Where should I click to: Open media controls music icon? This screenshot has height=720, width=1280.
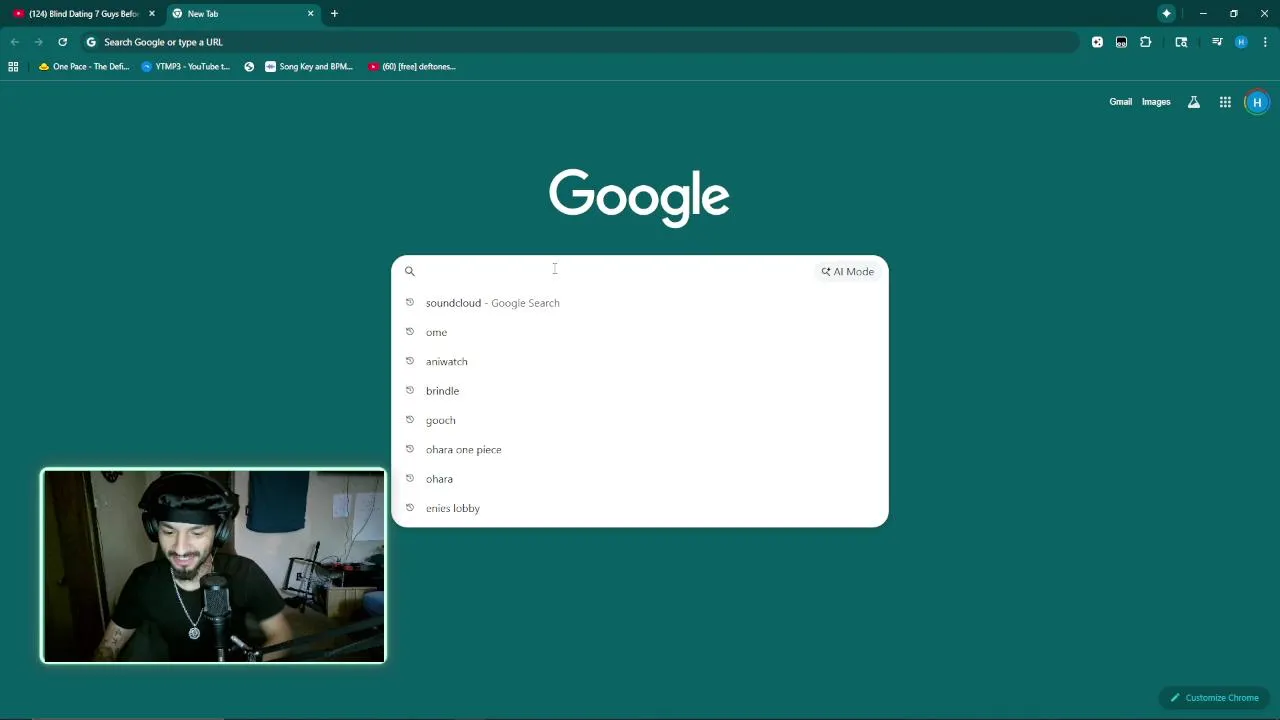click(x=1217, y=42)
